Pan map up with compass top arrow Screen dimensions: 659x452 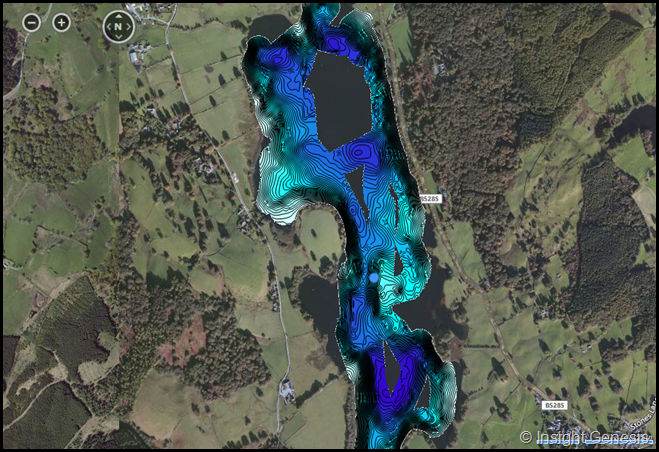118,13
